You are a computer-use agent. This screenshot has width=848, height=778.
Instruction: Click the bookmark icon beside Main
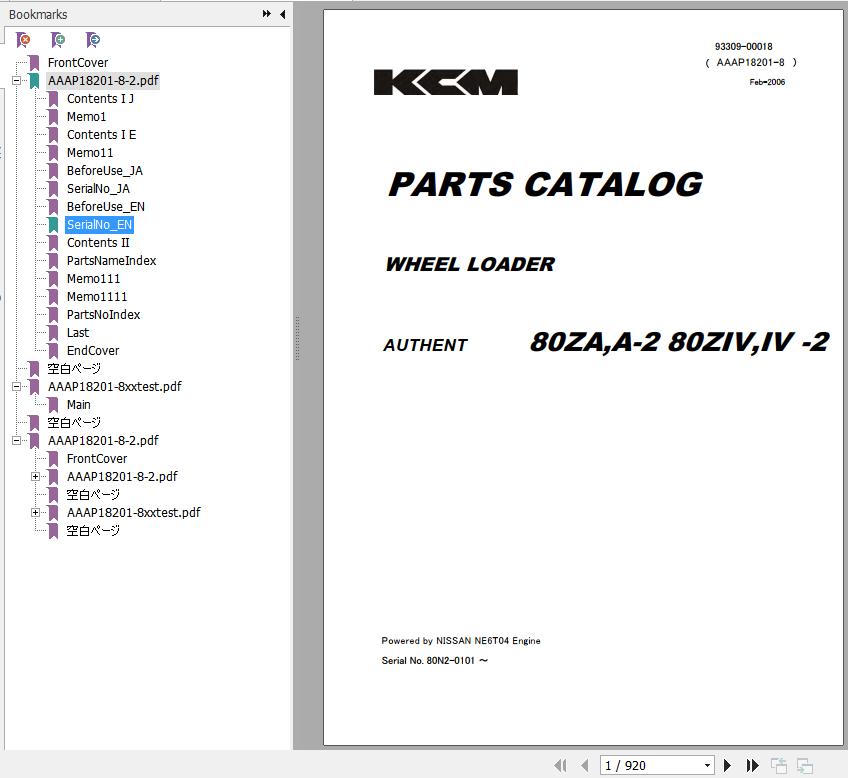[53, 405]
